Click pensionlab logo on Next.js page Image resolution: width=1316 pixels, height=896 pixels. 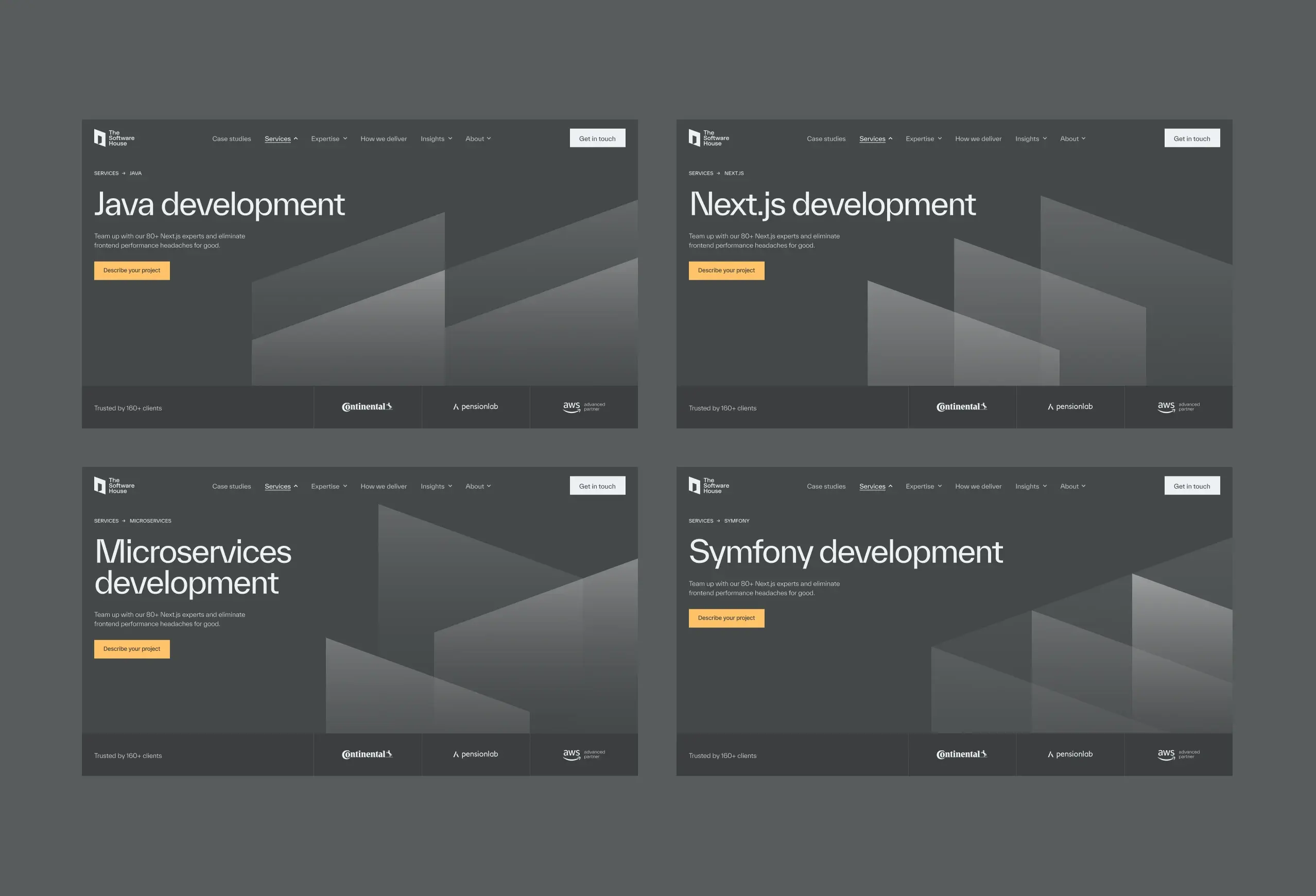tap(1070, 407)
